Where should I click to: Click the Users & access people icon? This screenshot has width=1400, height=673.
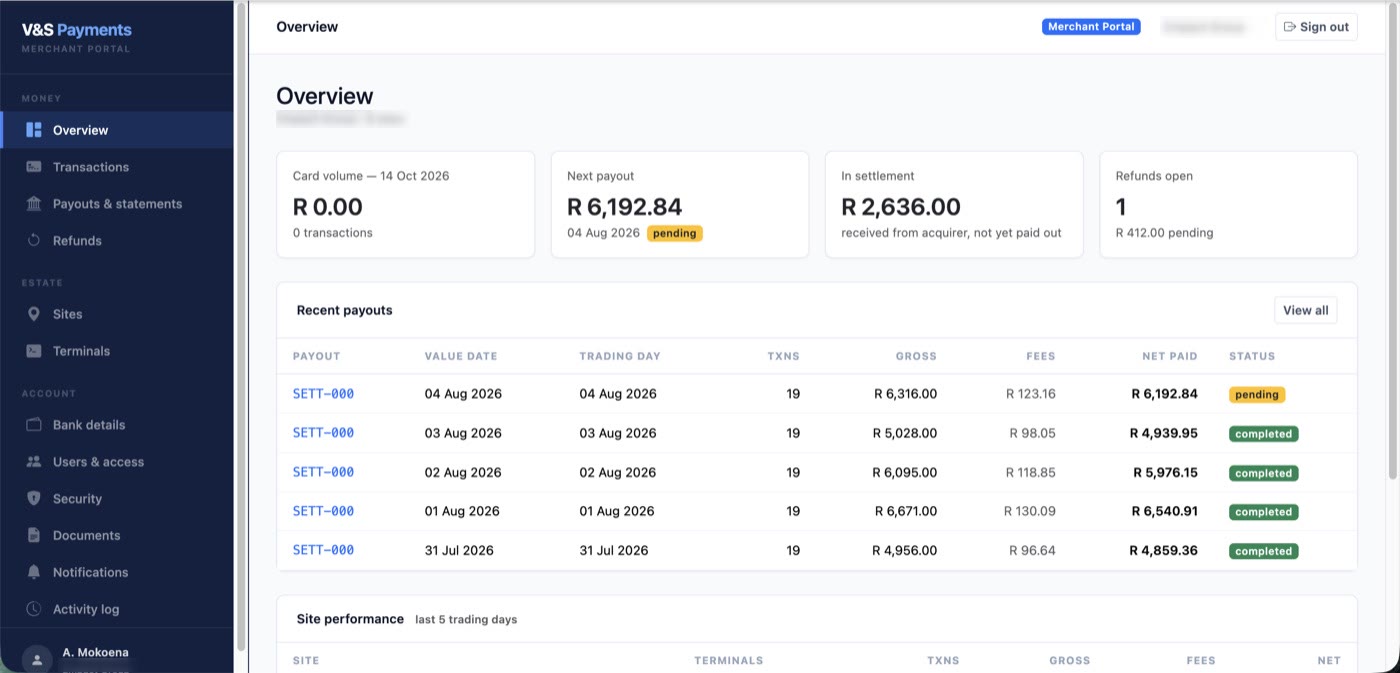coord(34,462)
